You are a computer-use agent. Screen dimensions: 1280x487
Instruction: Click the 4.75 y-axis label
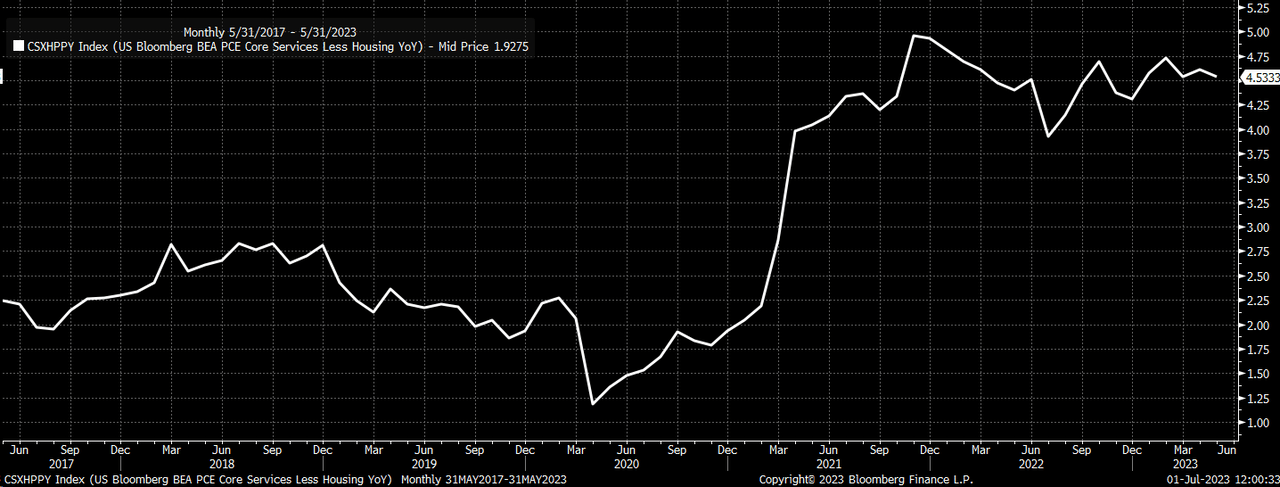tap(1257, 56)
